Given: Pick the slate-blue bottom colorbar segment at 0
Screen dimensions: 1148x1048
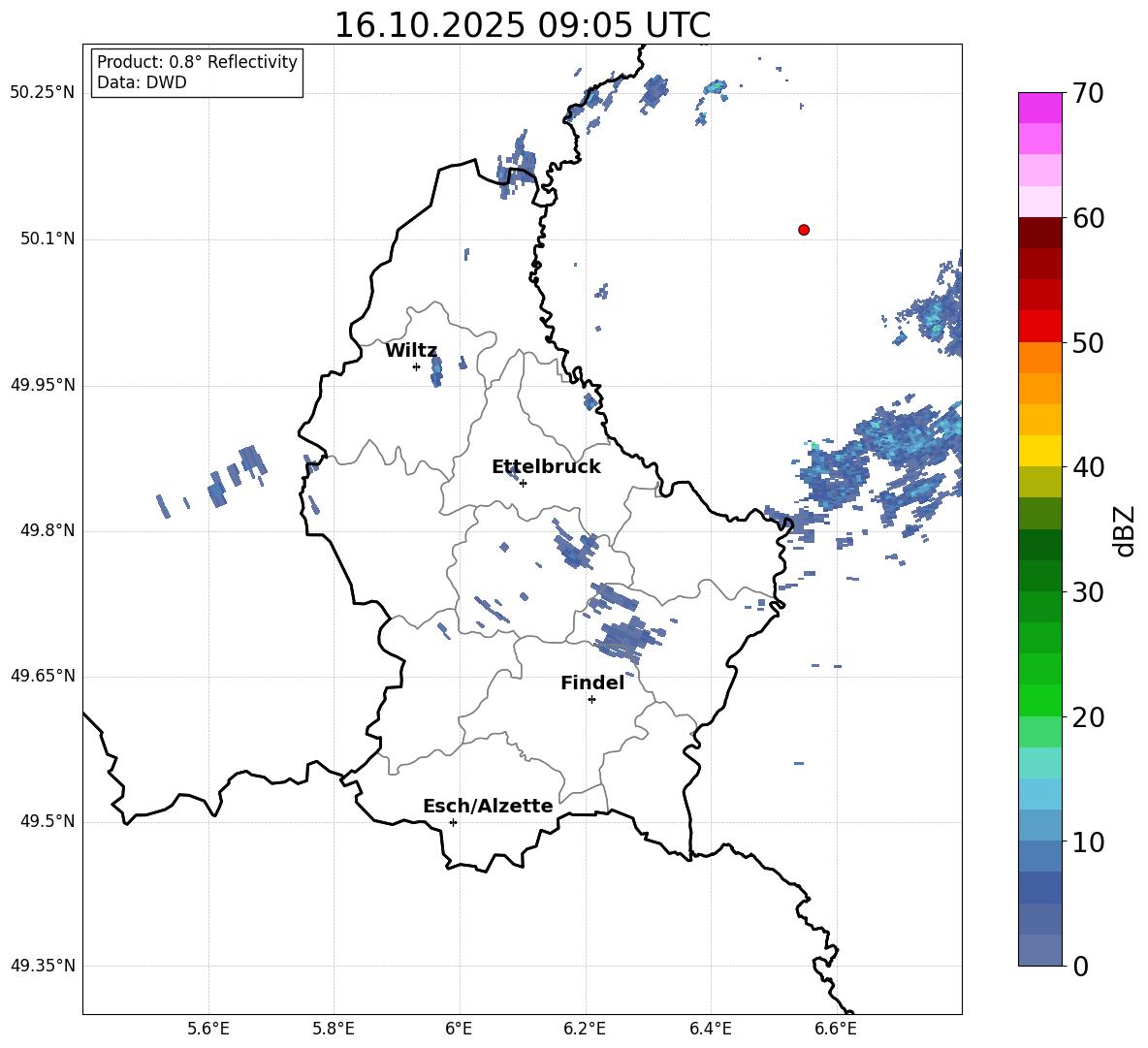Looking at the screenshot, I should [x=1039, y=951].
